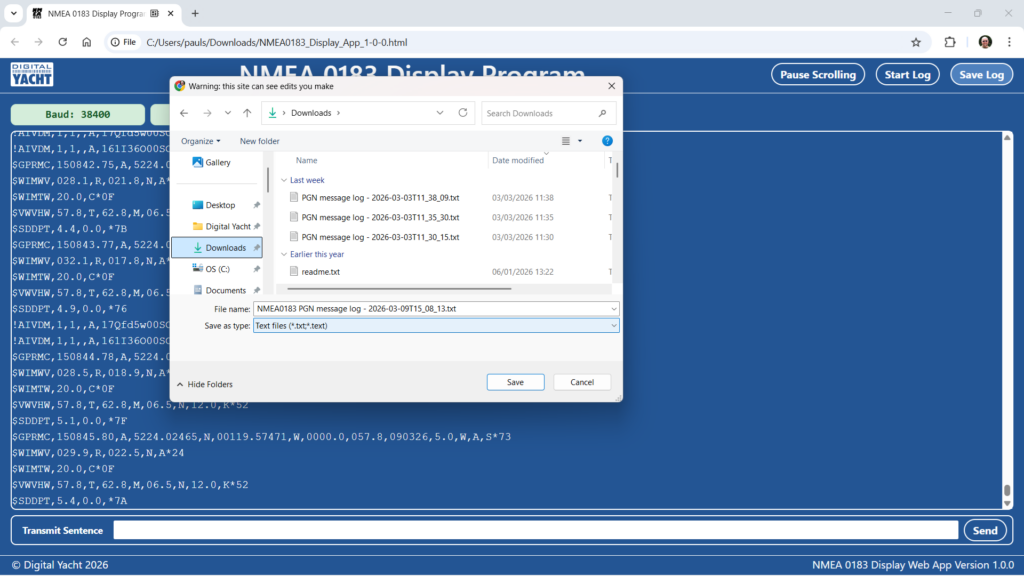1024x576 pixels.
Task: Open the browser Extensions puzzle icon
Action: click(x=950, y=42)
